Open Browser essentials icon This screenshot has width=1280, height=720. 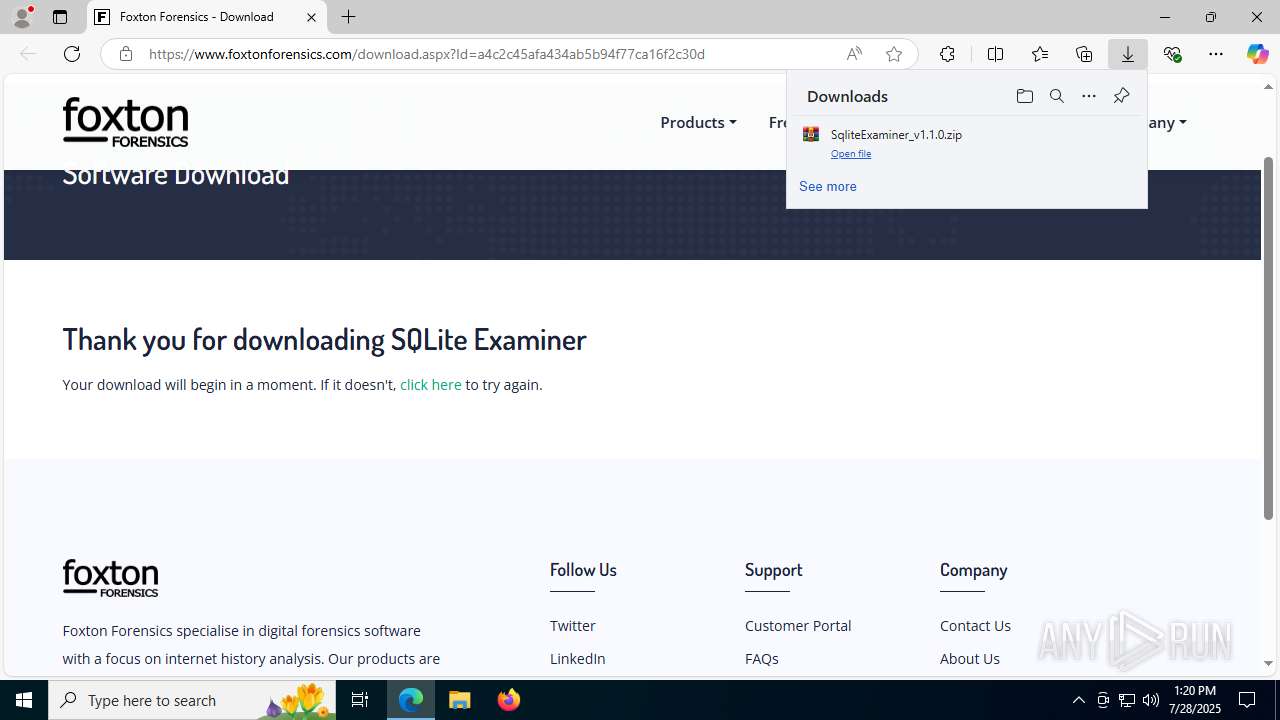coord(1172,54)
